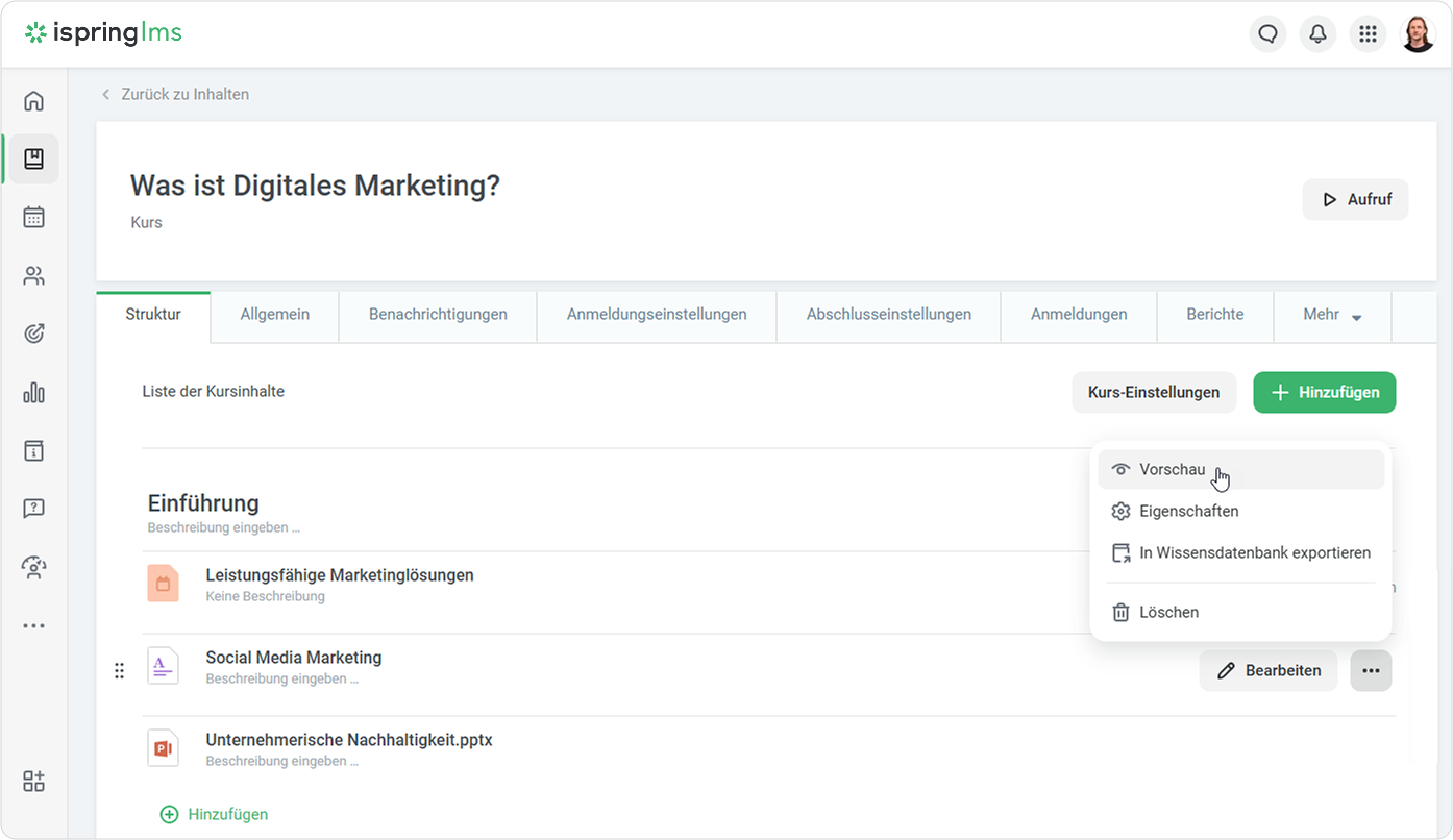Click the Aufruf play button

(1355, 200)
